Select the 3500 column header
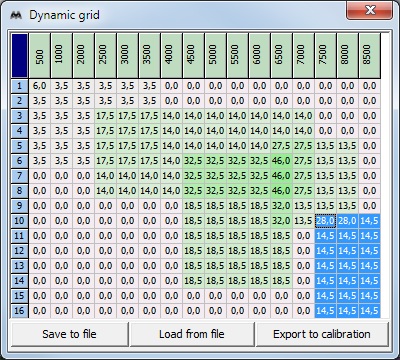 point(150,55)
